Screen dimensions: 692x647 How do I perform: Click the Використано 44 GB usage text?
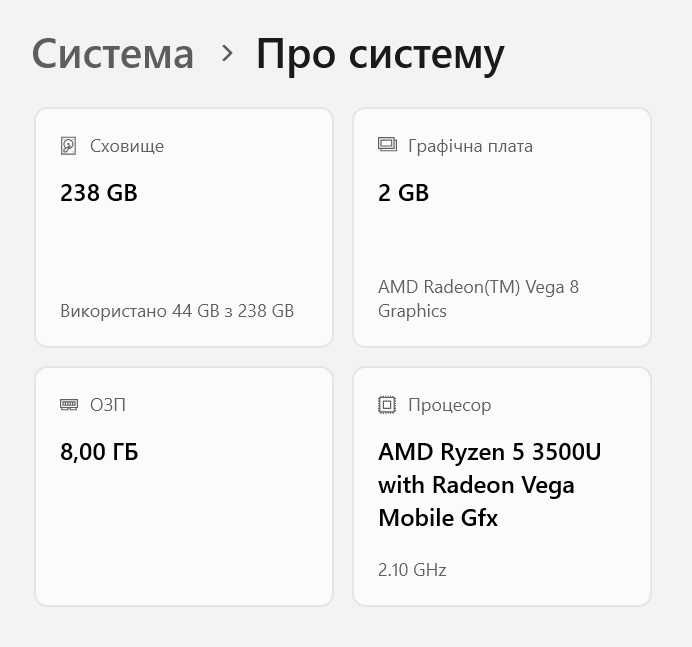[x=177, y=311]
